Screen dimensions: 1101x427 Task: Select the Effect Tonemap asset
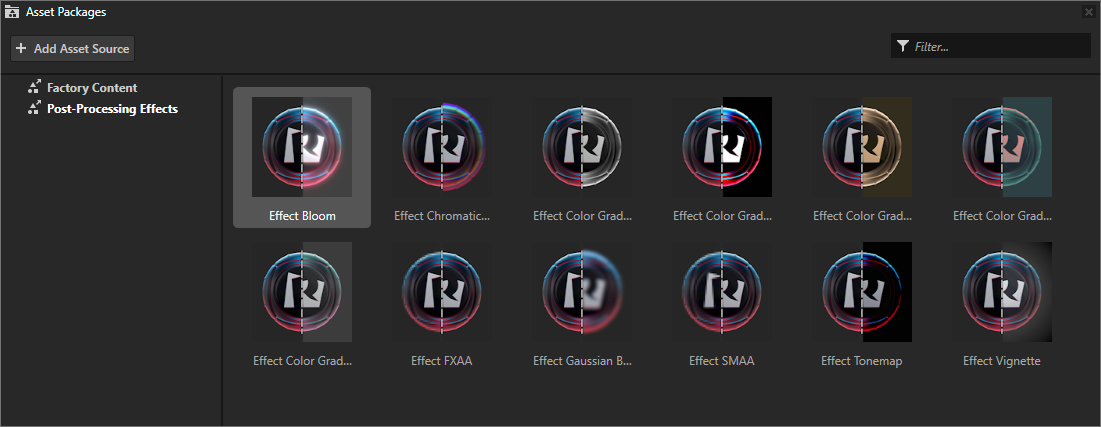click(862, 303)
